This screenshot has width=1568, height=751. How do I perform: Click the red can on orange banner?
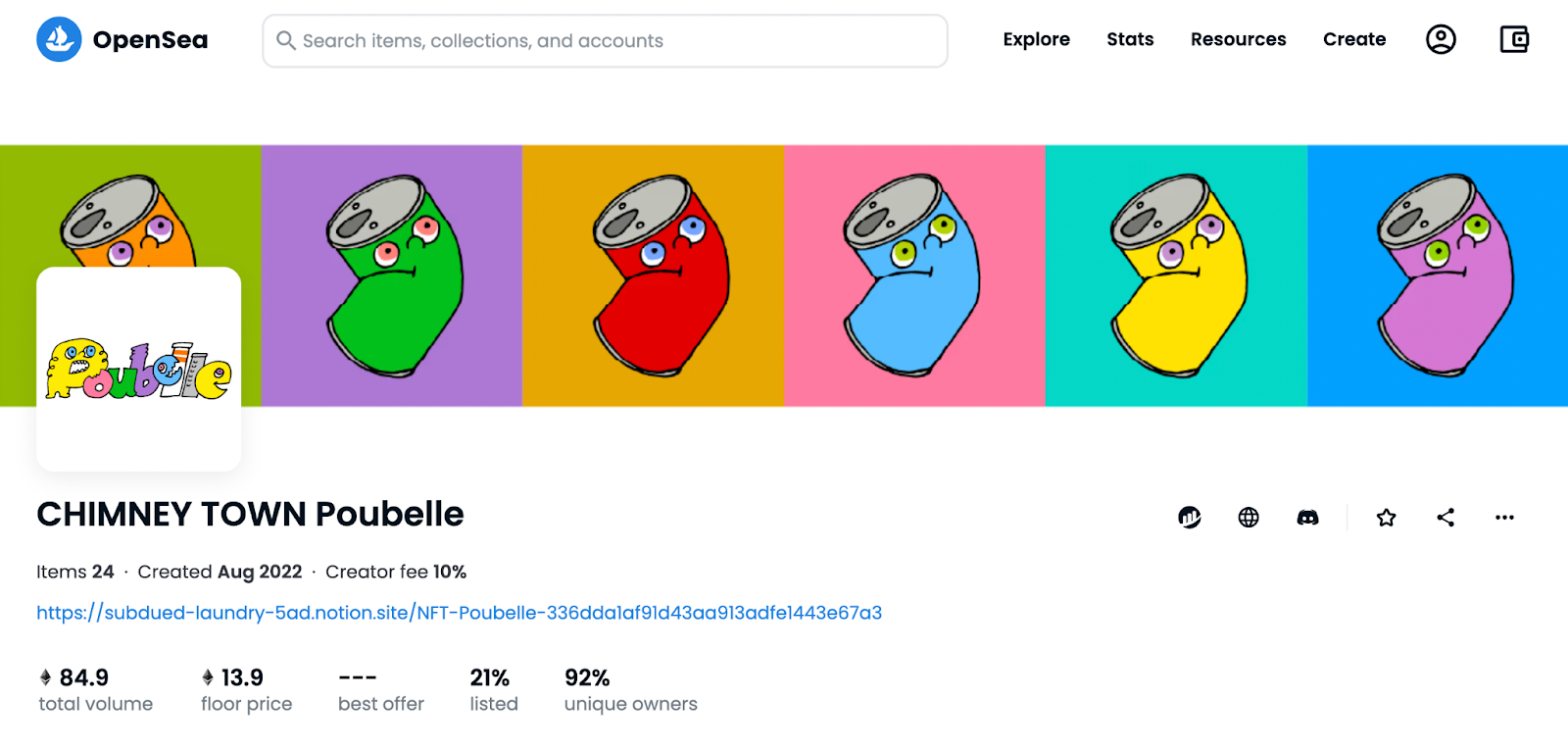(661, 275)
